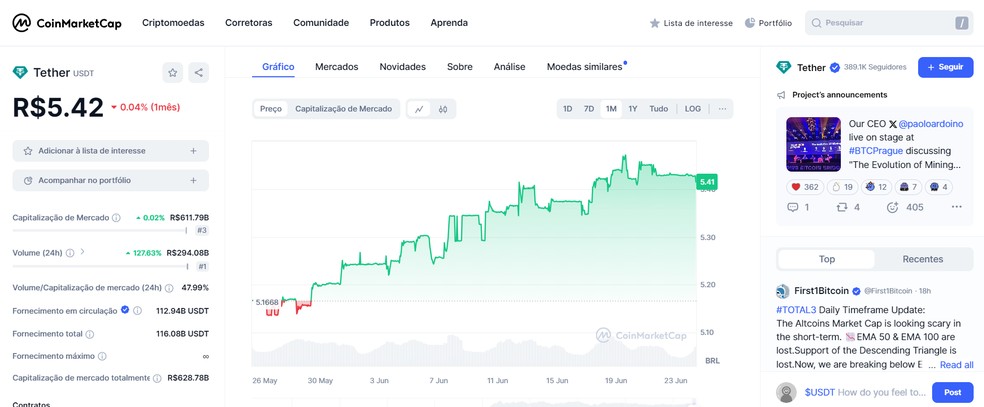
Task: Expand Acompanhar no portfólio plus
Action: pos(193,181)
